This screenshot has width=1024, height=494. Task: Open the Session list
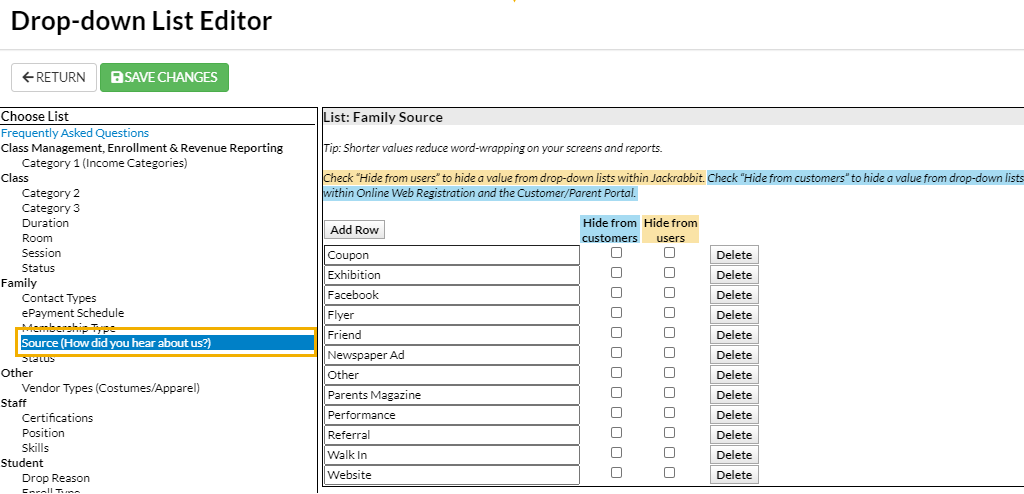(x=41, y=253)
